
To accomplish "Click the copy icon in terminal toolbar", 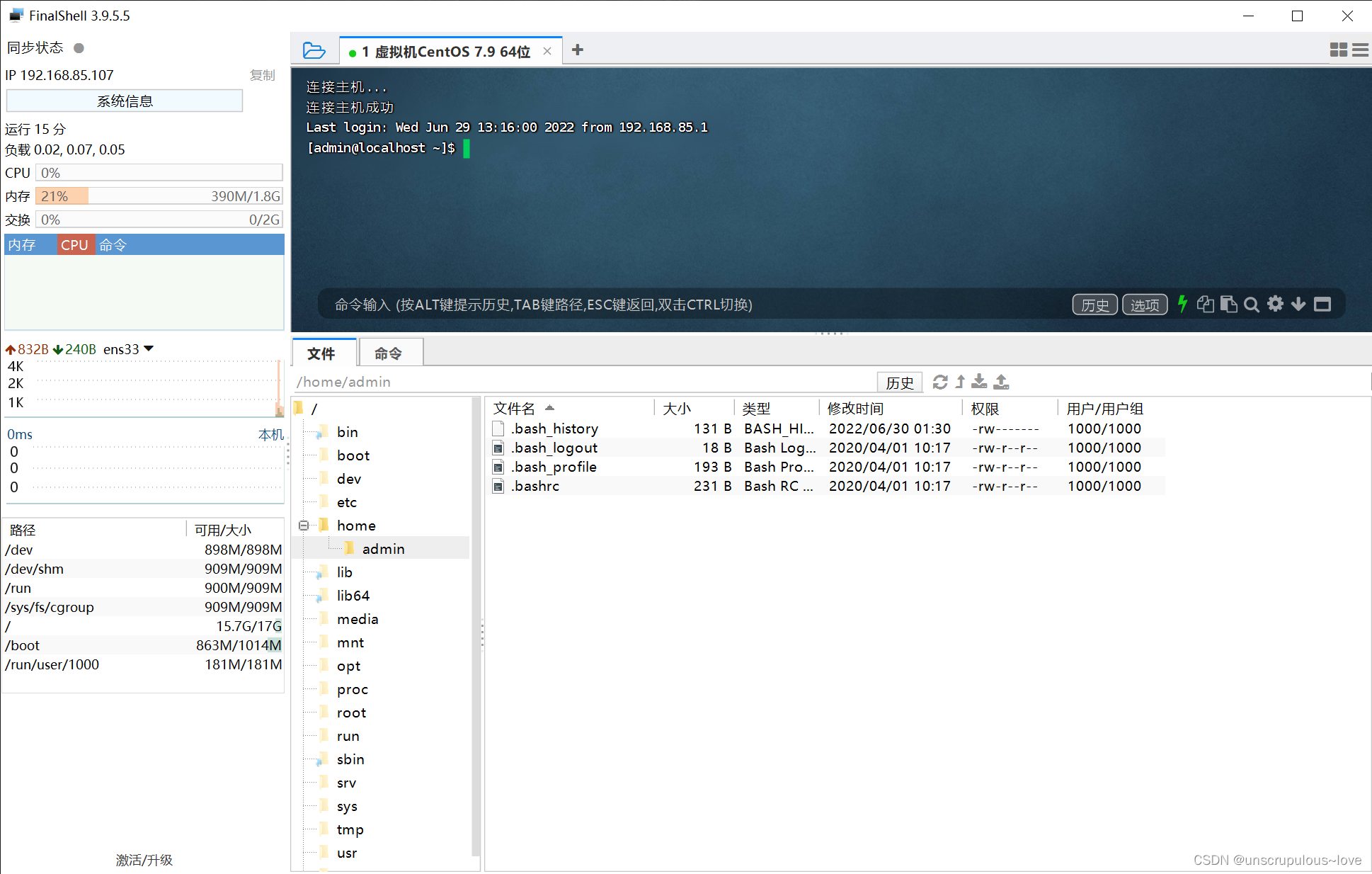I will (1205, 304).
